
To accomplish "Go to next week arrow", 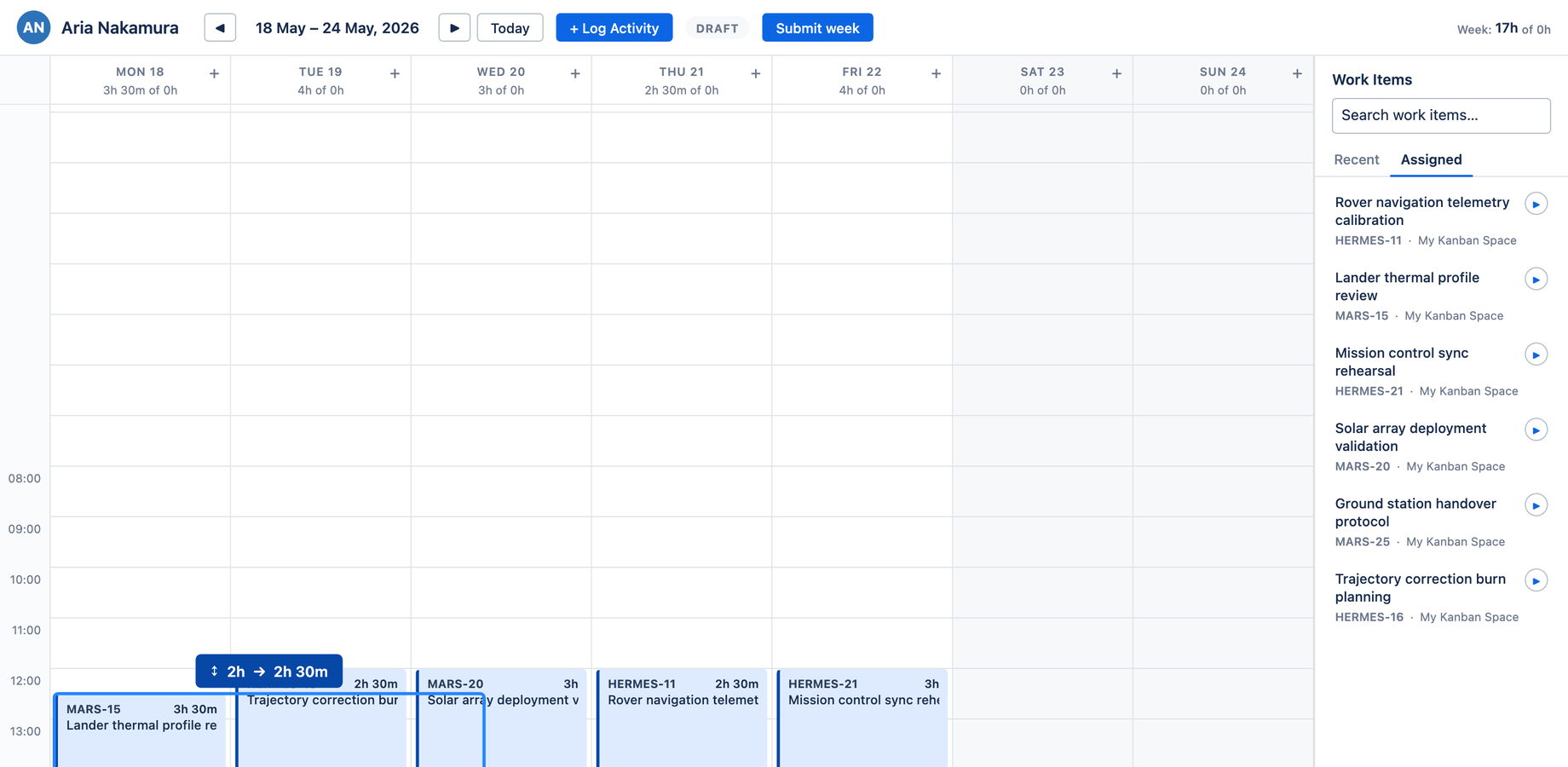I will [x=454, y=28].
